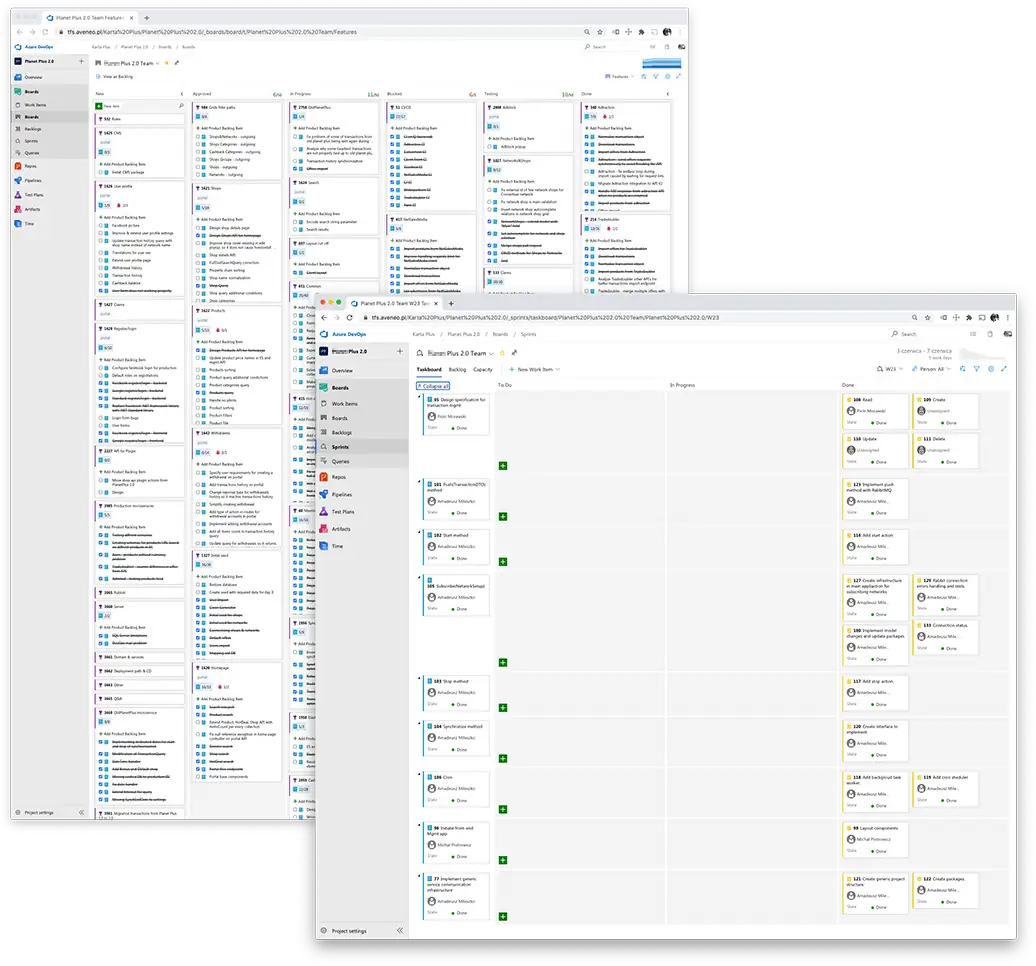Open Pipelines in the sprint window sidebar
Image resolution: width=1036 pixels, height=966 pixels.
click(340, 494)
